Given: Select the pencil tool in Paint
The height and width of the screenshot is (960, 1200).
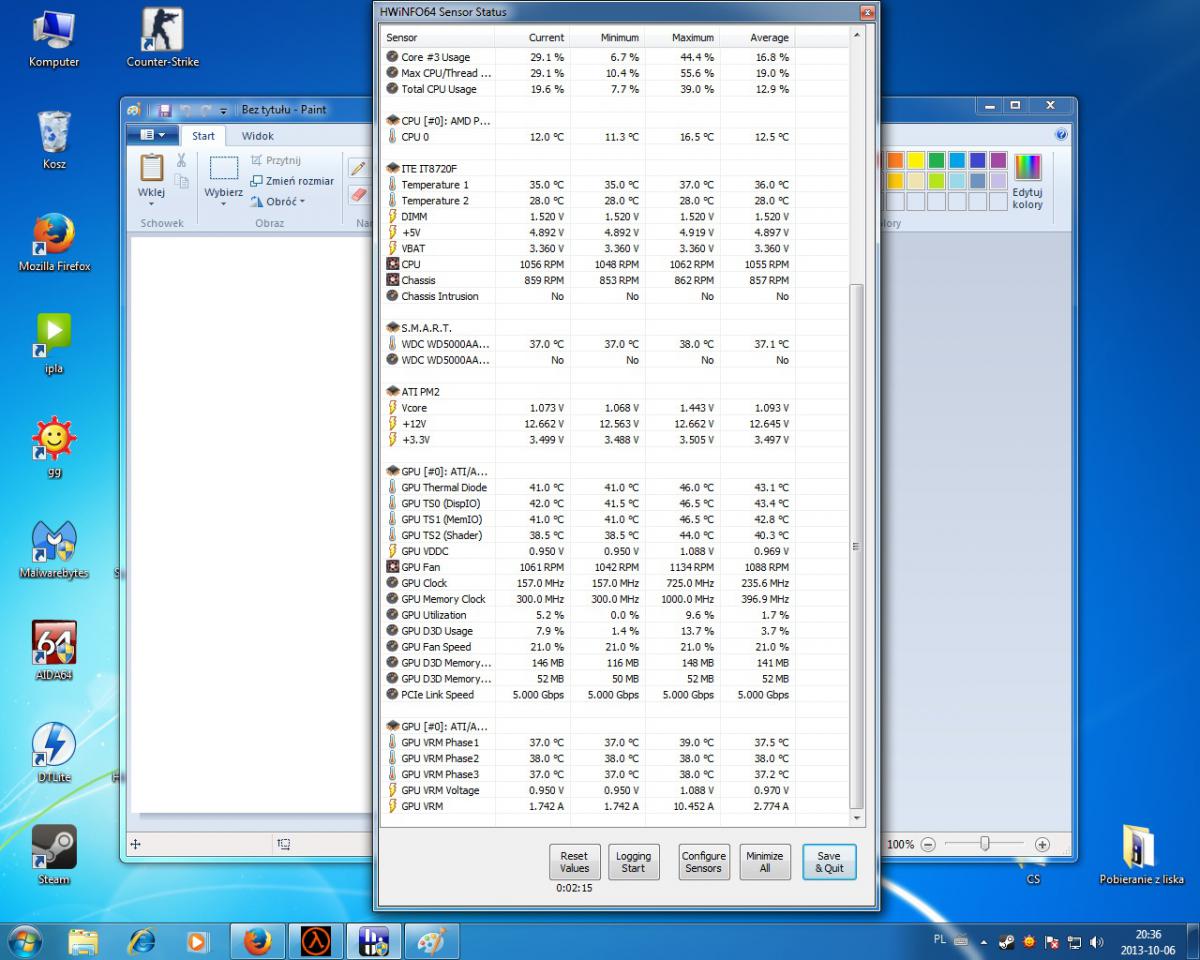Looking at the screenshot, I should click(357, 168).
